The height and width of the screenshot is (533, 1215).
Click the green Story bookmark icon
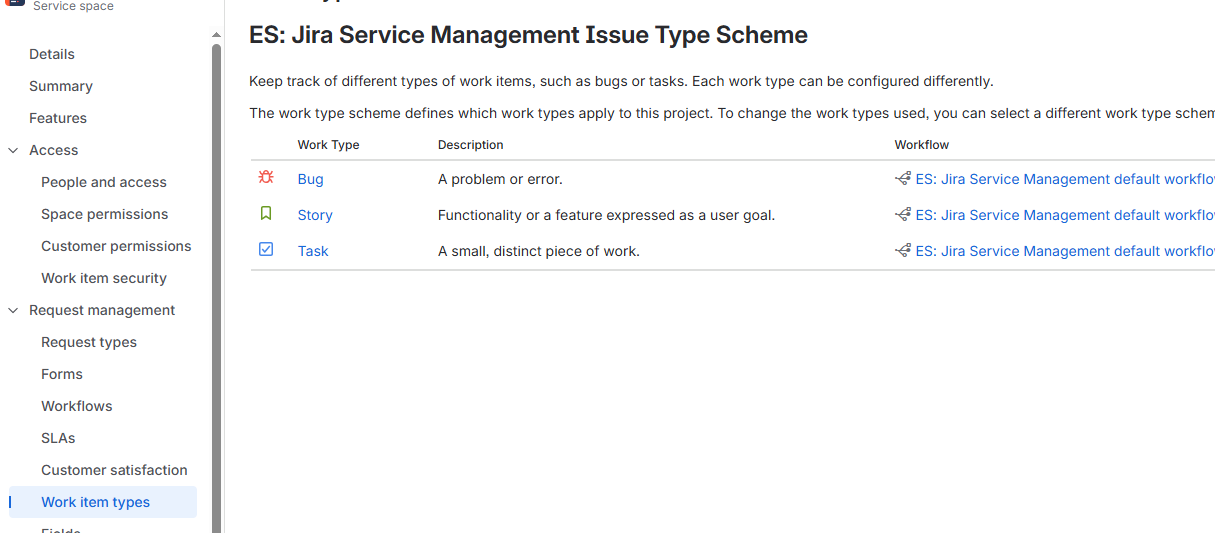pos(266,214)
